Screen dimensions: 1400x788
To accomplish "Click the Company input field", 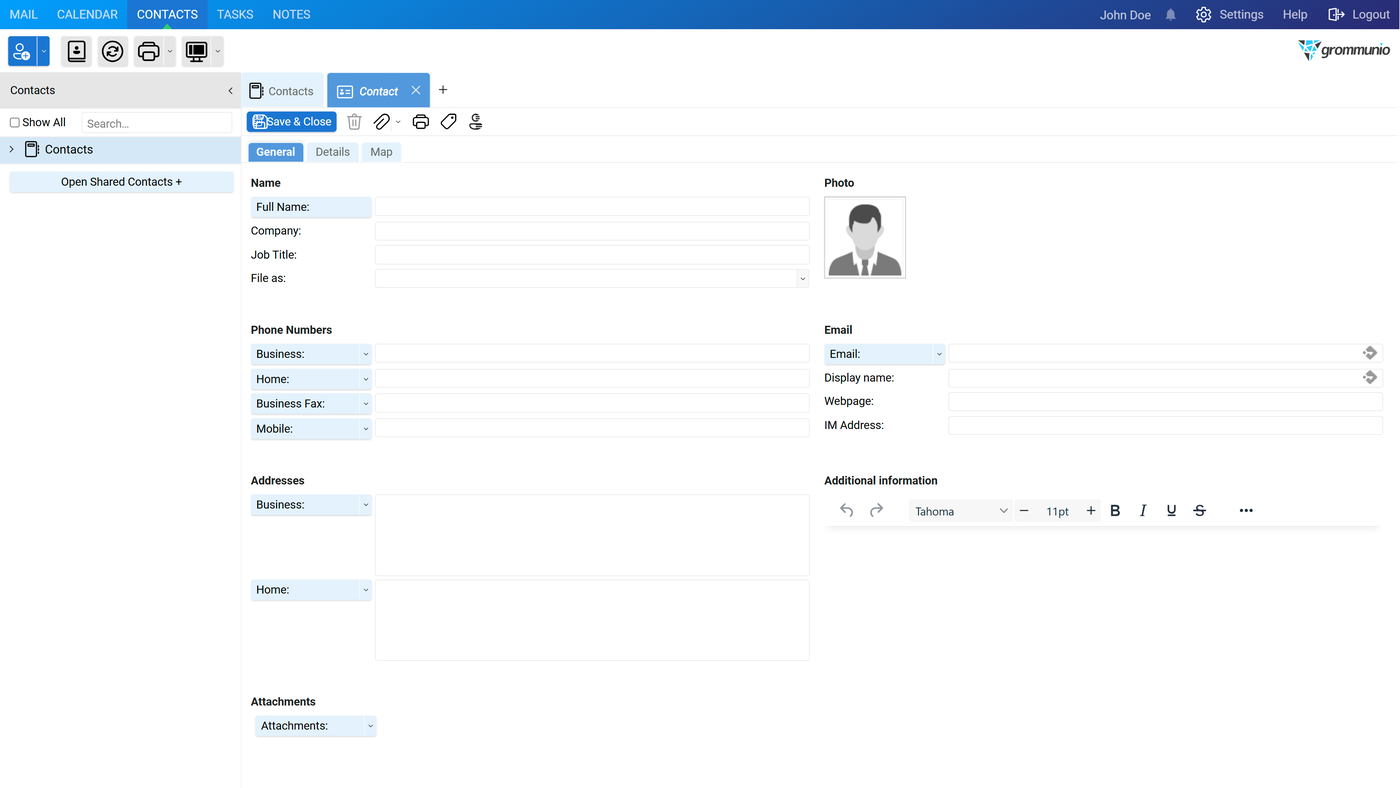I will coord(592,231).
